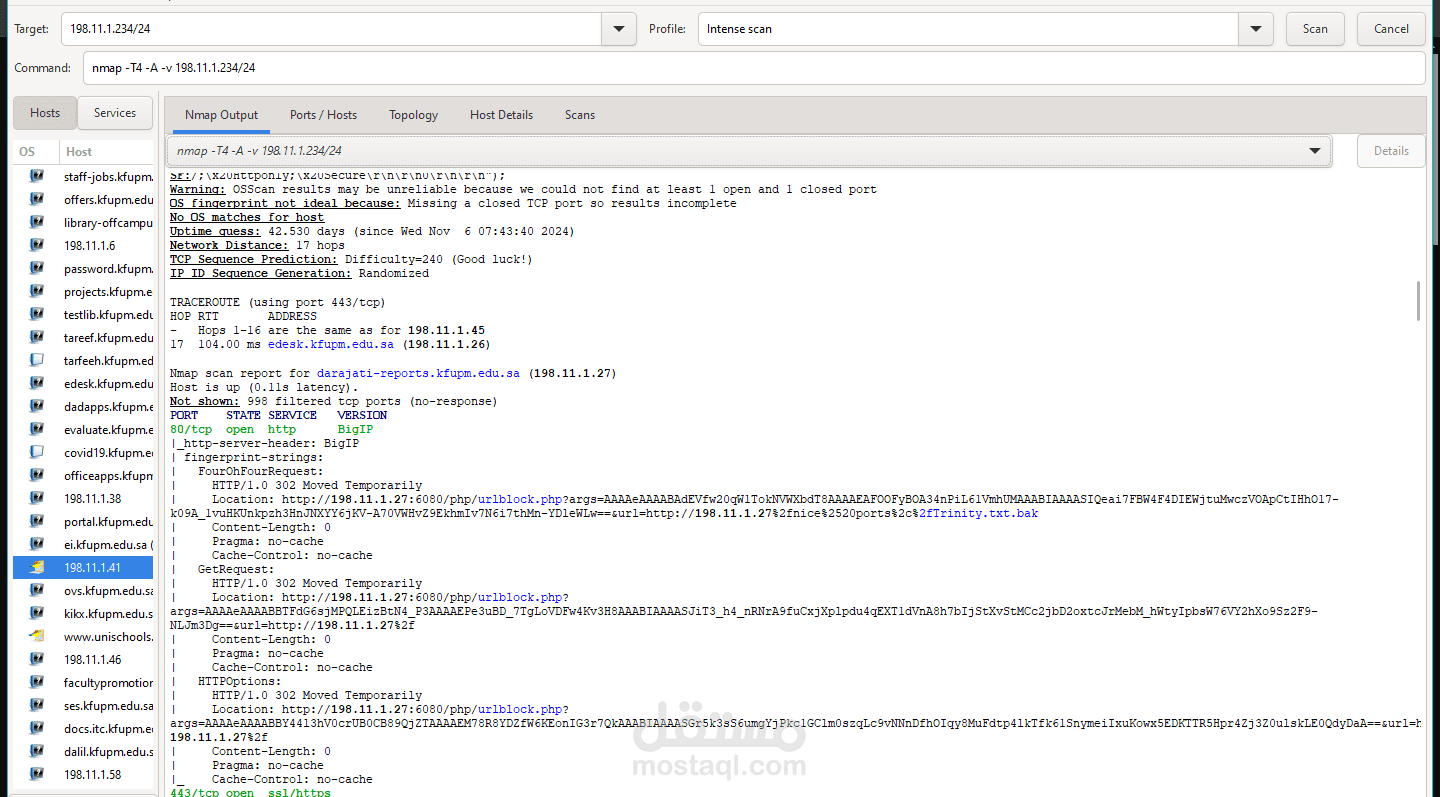The width and height of the screenshot is (1440, 797).
Task: Click the OS icon beside officeapps.kfupm host
Action: pos(37,475)
